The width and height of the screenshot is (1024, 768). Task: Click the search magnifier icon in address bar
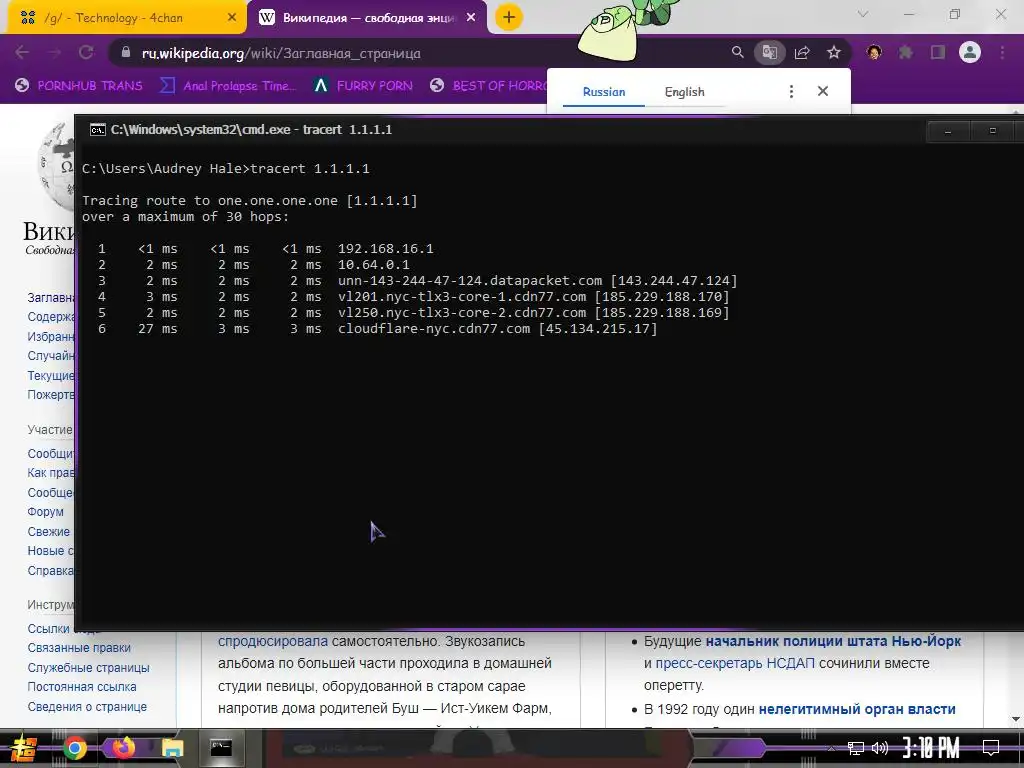pyautogui.click(x=737, y=52)
